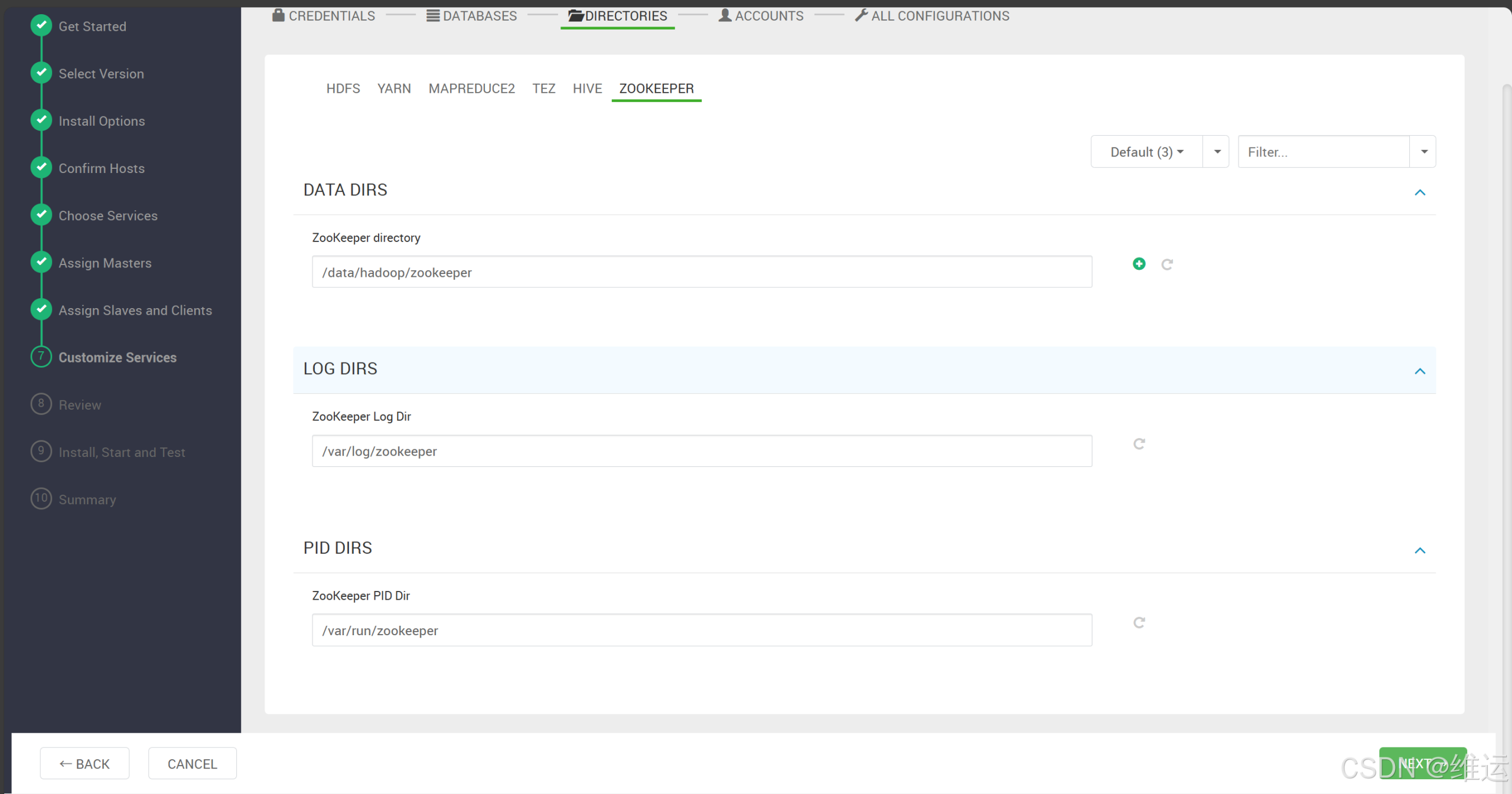1512x794 pixels.
Task: Collapse the DATA DIRS section
Action: click(1420, 192)
